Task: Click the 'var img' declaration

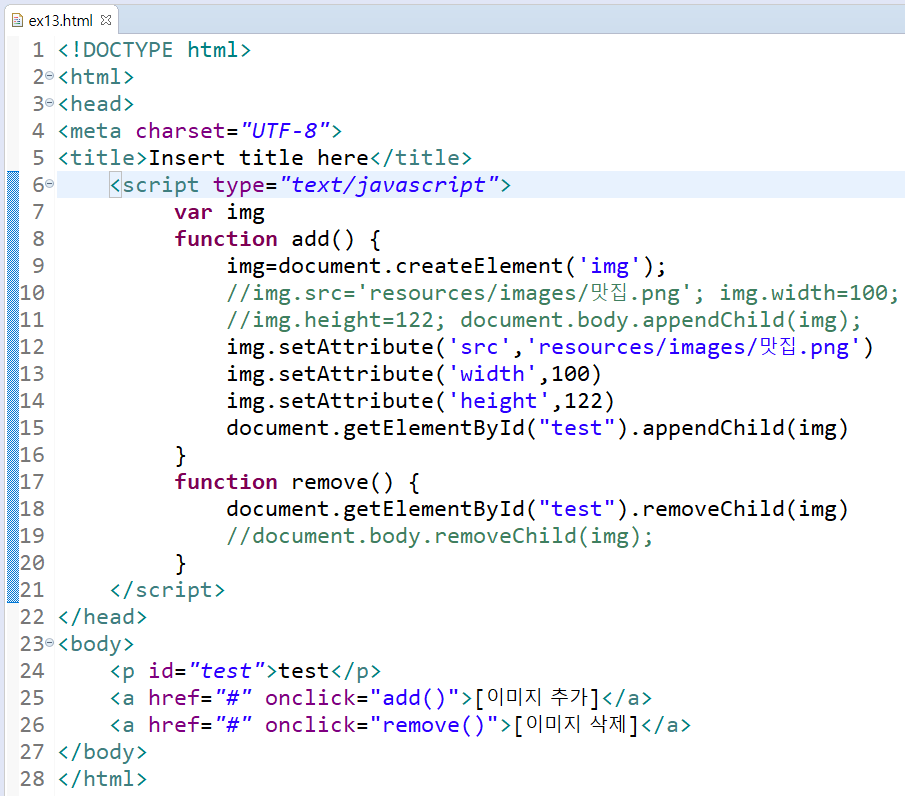Action: [220, 212]
